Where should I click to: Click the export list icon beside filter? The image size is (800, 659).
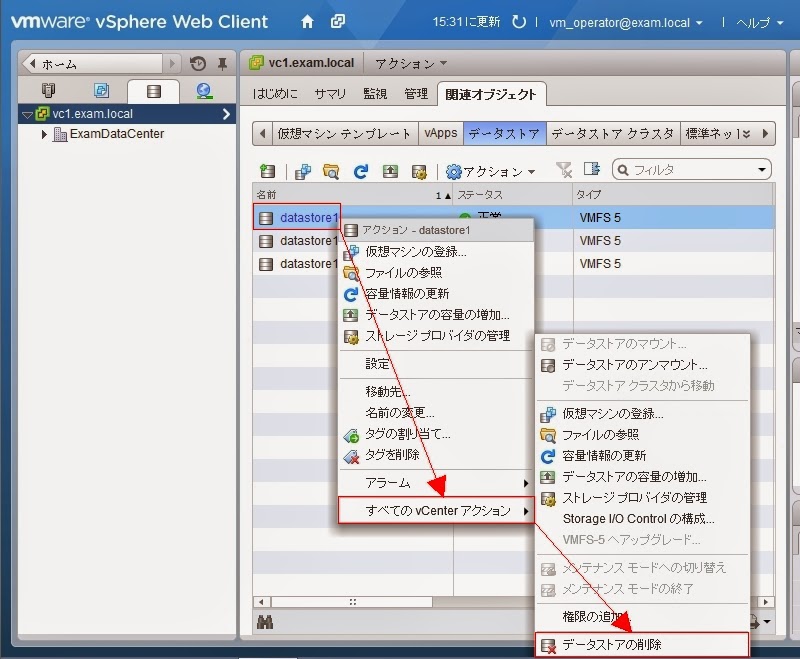pos(592,169)
